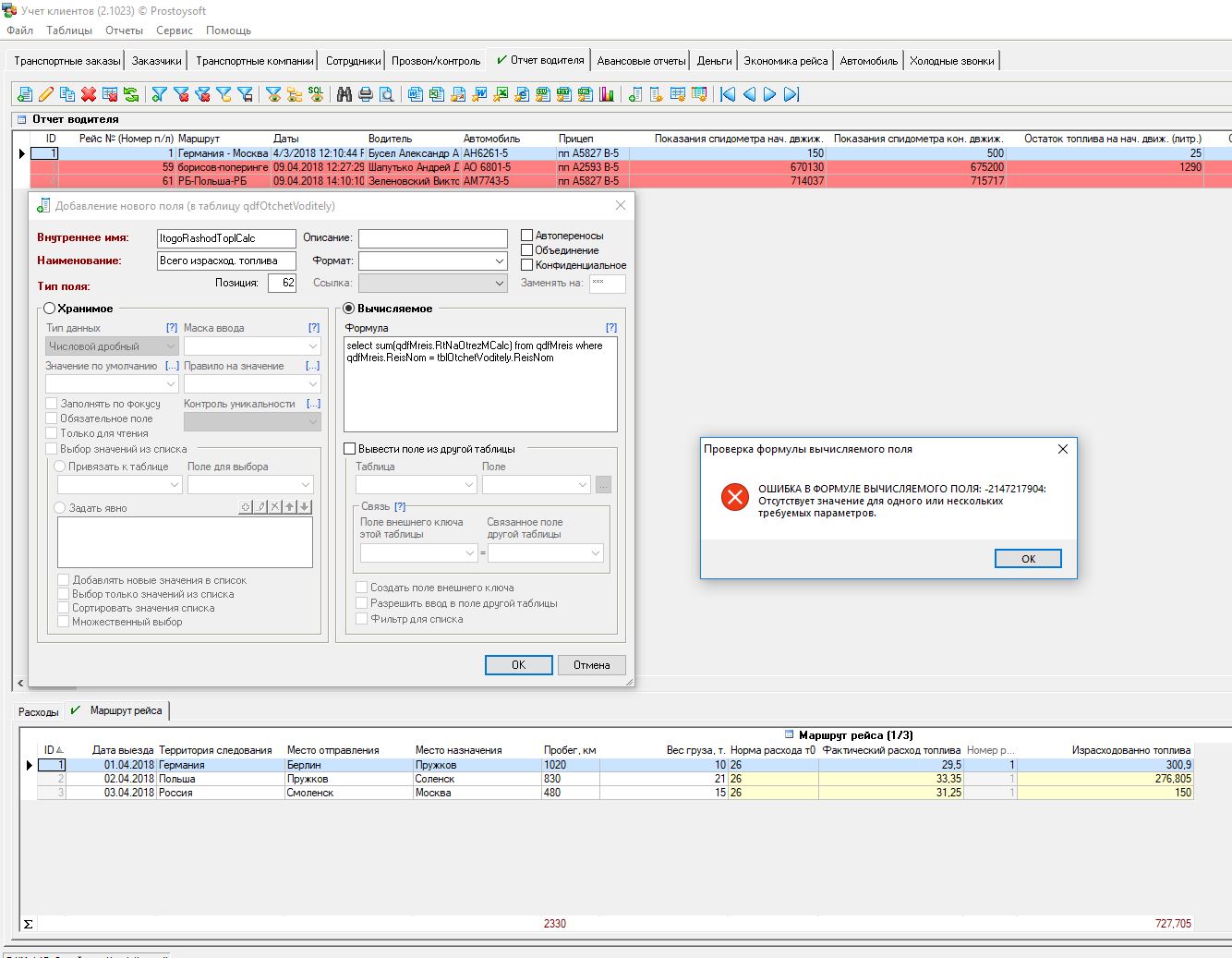This screenshot has height=958, width=1232.
Task: Toggle Только для чтения checkbox
Action: pos(52,433)
